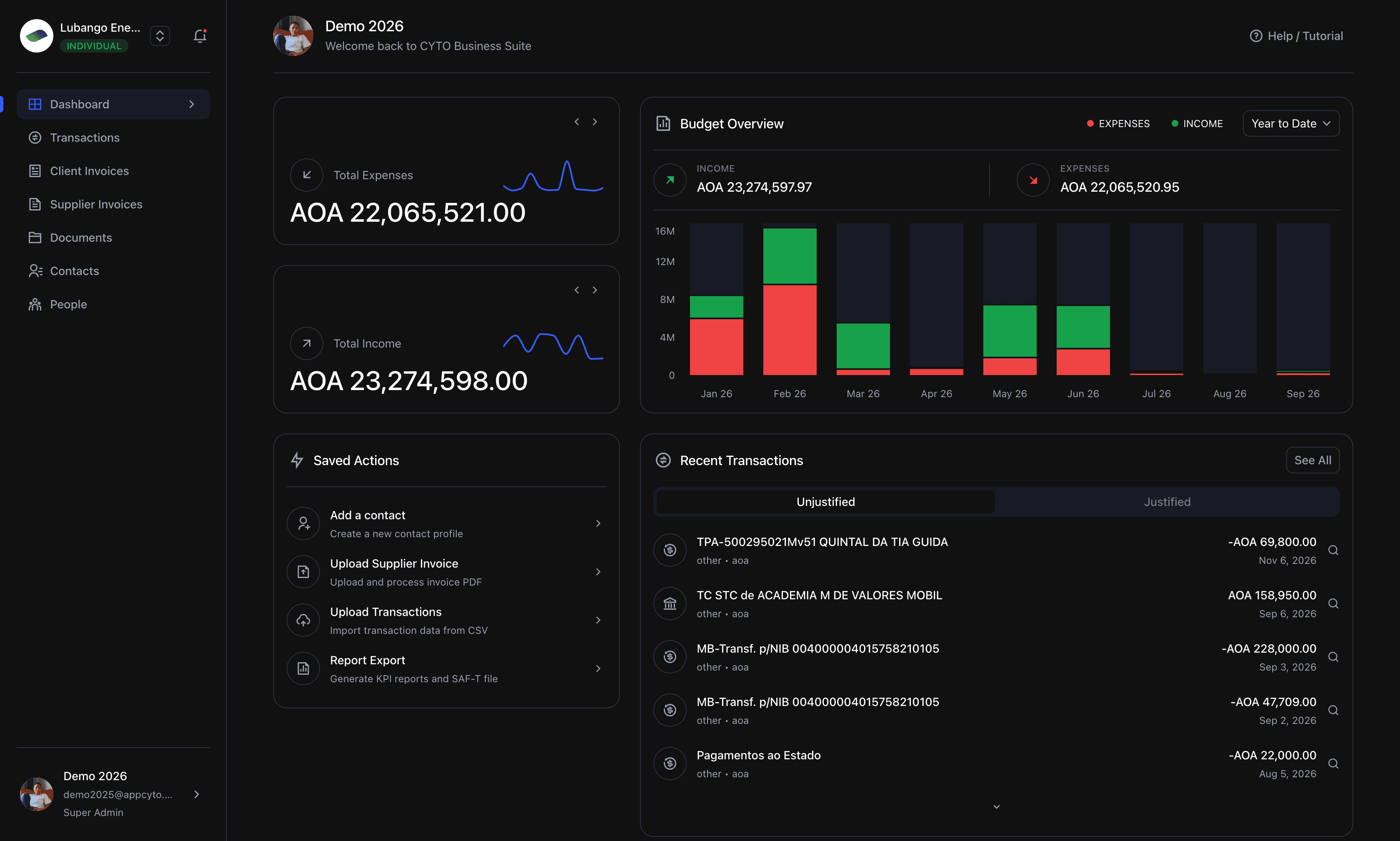1400x841 pixels.
Task: Click the -AOA 228,000.00 transaction currency icon
Action: pyautogui.click(x=670, y=656)
